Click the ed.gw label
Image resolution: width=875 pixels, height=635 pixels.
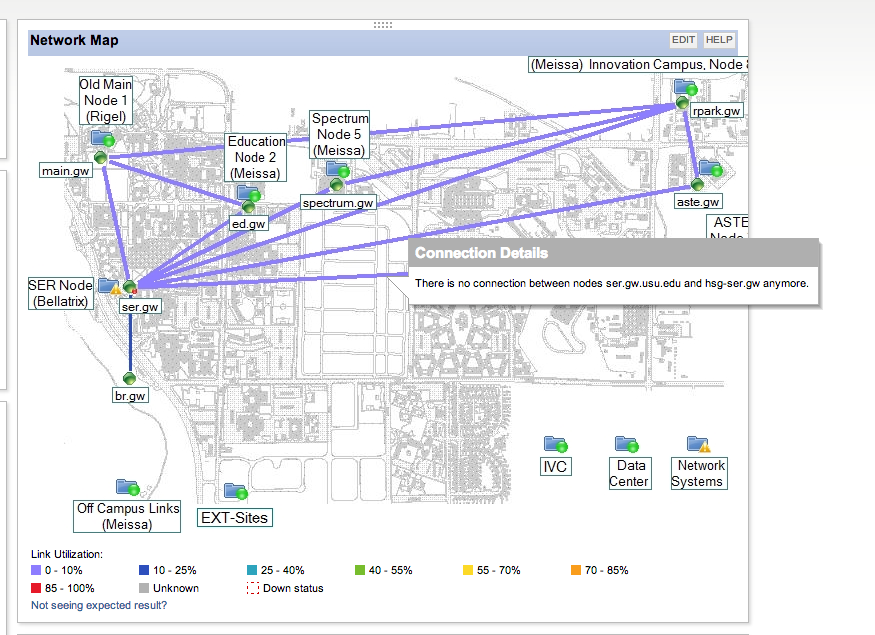(x=248, y=224)
